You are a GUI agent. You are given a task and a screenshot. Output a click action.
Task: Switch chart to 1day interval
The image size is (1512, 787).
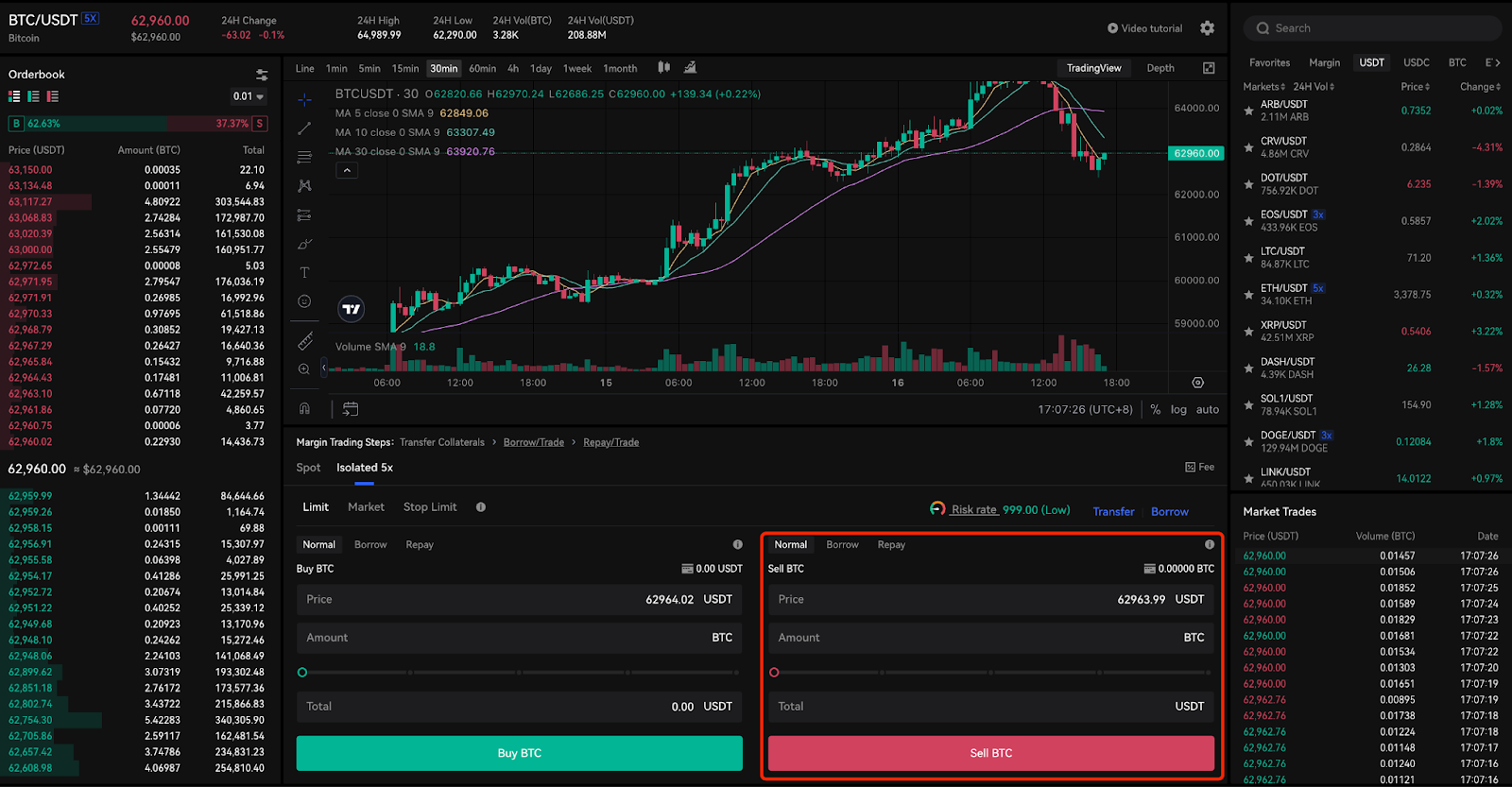(x=541, y=68)
